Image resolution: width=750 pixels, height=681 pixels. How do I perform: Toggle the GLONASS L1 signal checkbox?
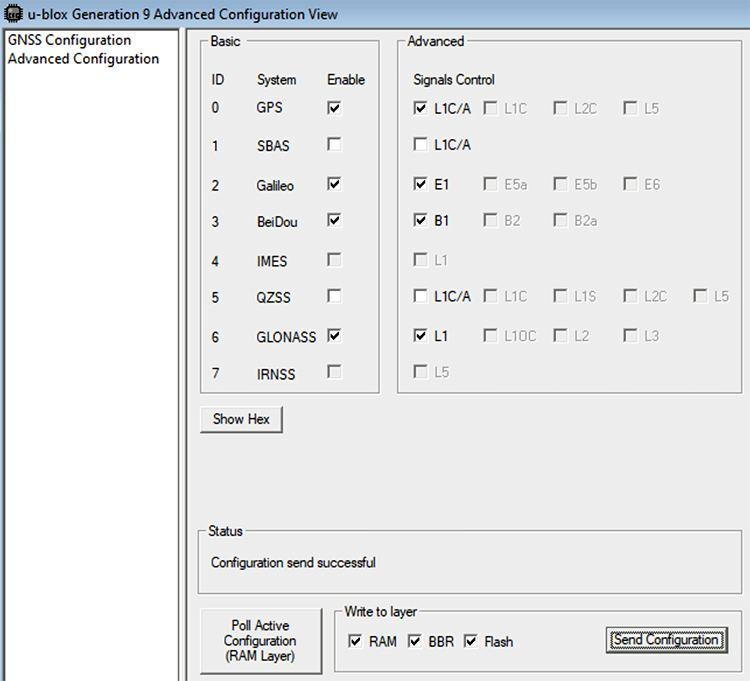point(421,336)
